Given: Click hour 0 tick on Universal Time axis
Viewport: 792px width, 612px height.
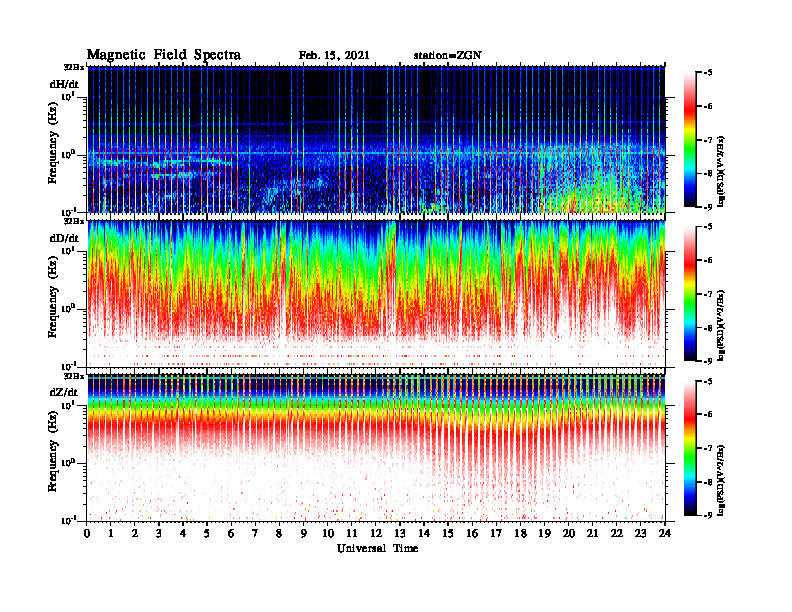Looking at the screenshot, I should 87,533.
